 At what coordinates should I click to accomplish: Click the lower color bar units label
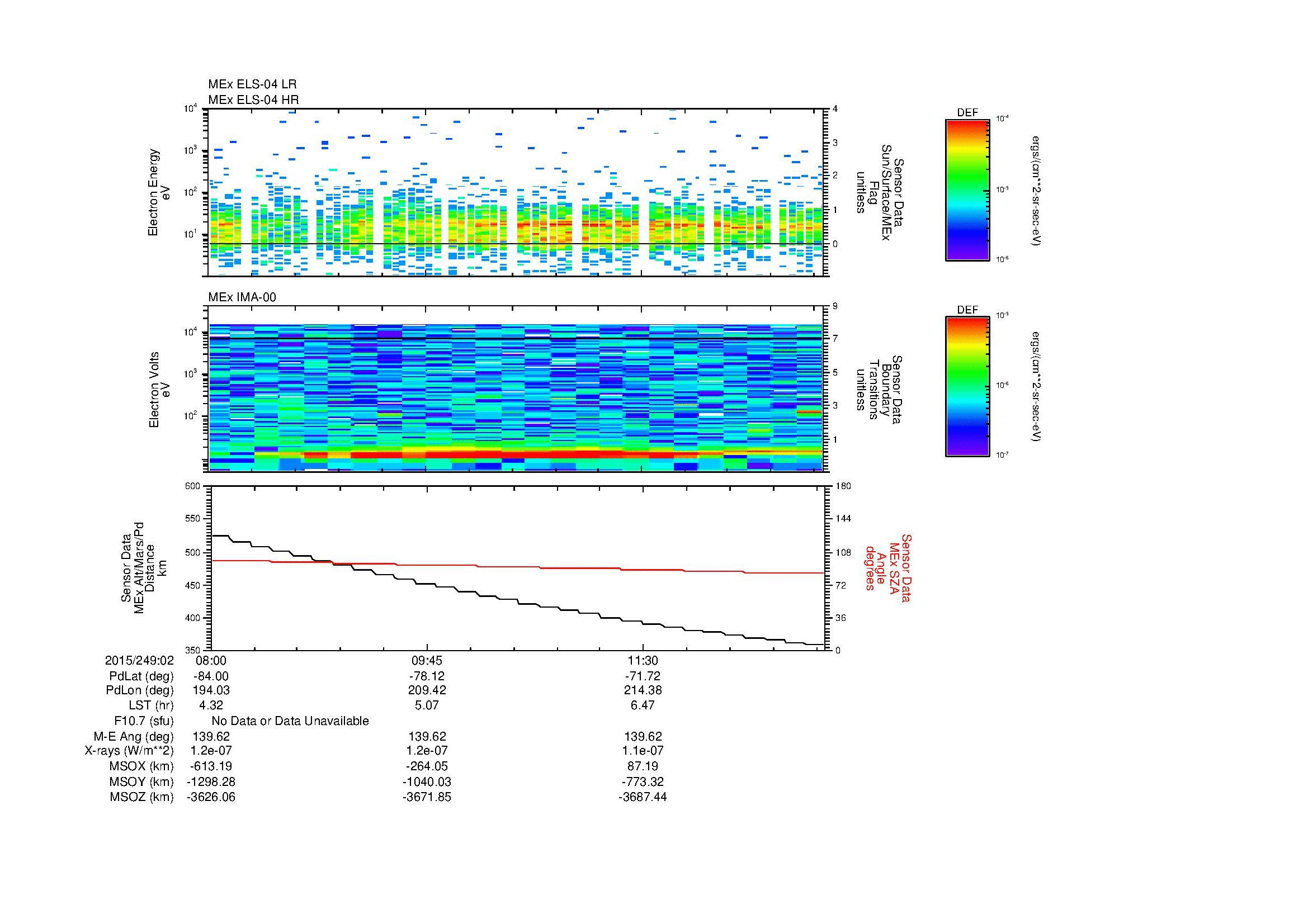1037,387
